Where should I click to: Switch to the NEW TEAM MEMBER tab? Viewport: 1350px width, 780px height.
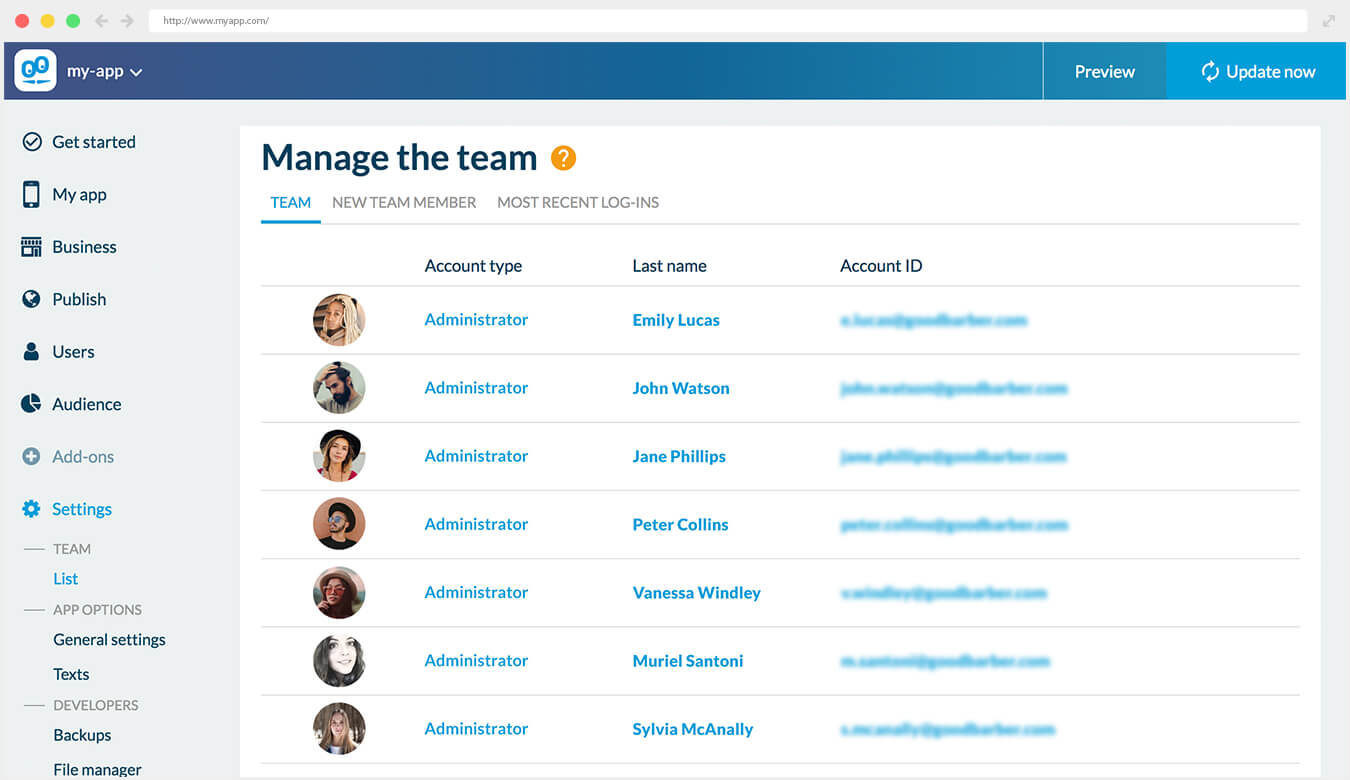[404, 203]
